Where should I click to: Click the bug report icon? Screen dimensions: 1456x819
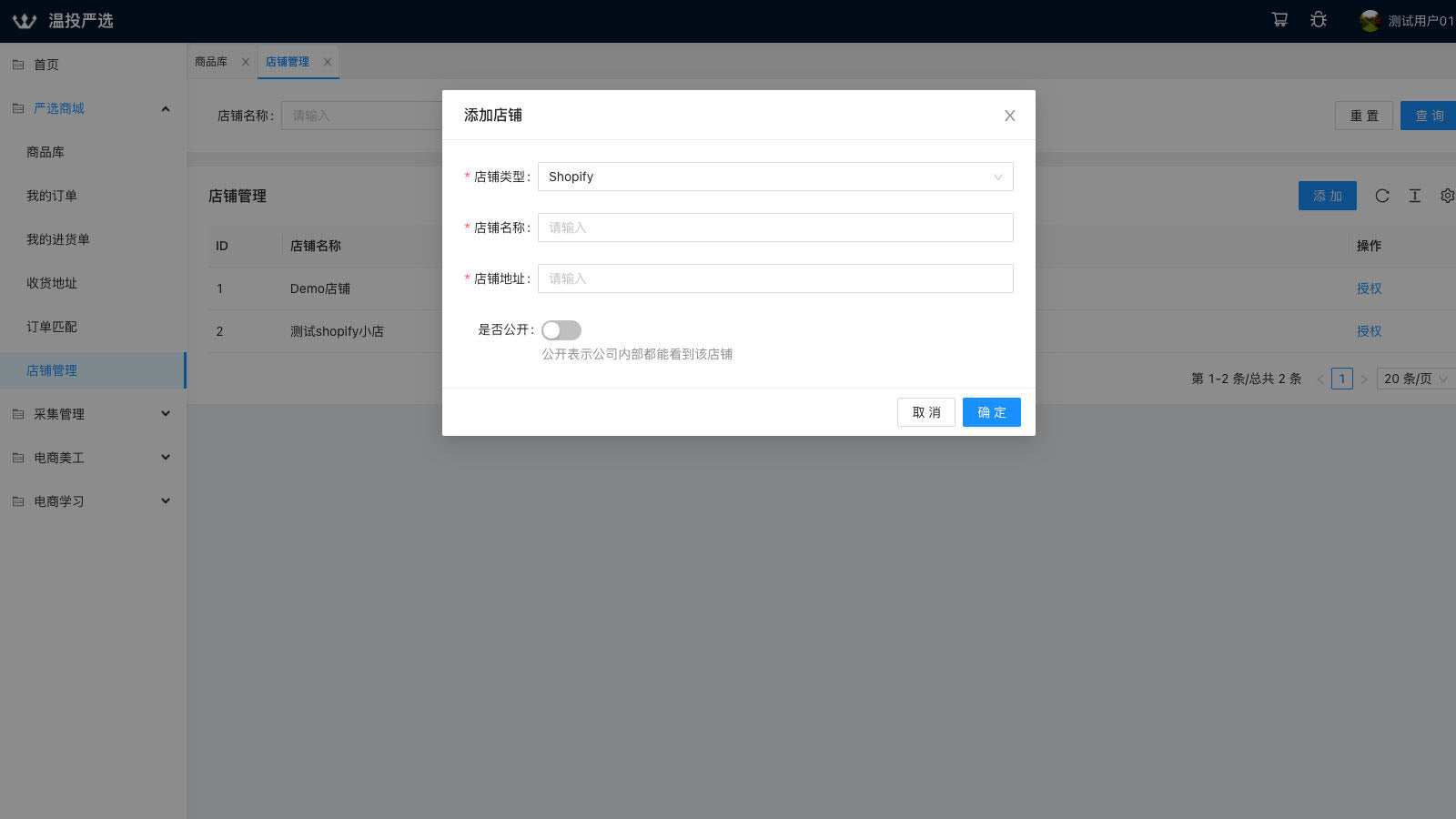[1319, 20]
